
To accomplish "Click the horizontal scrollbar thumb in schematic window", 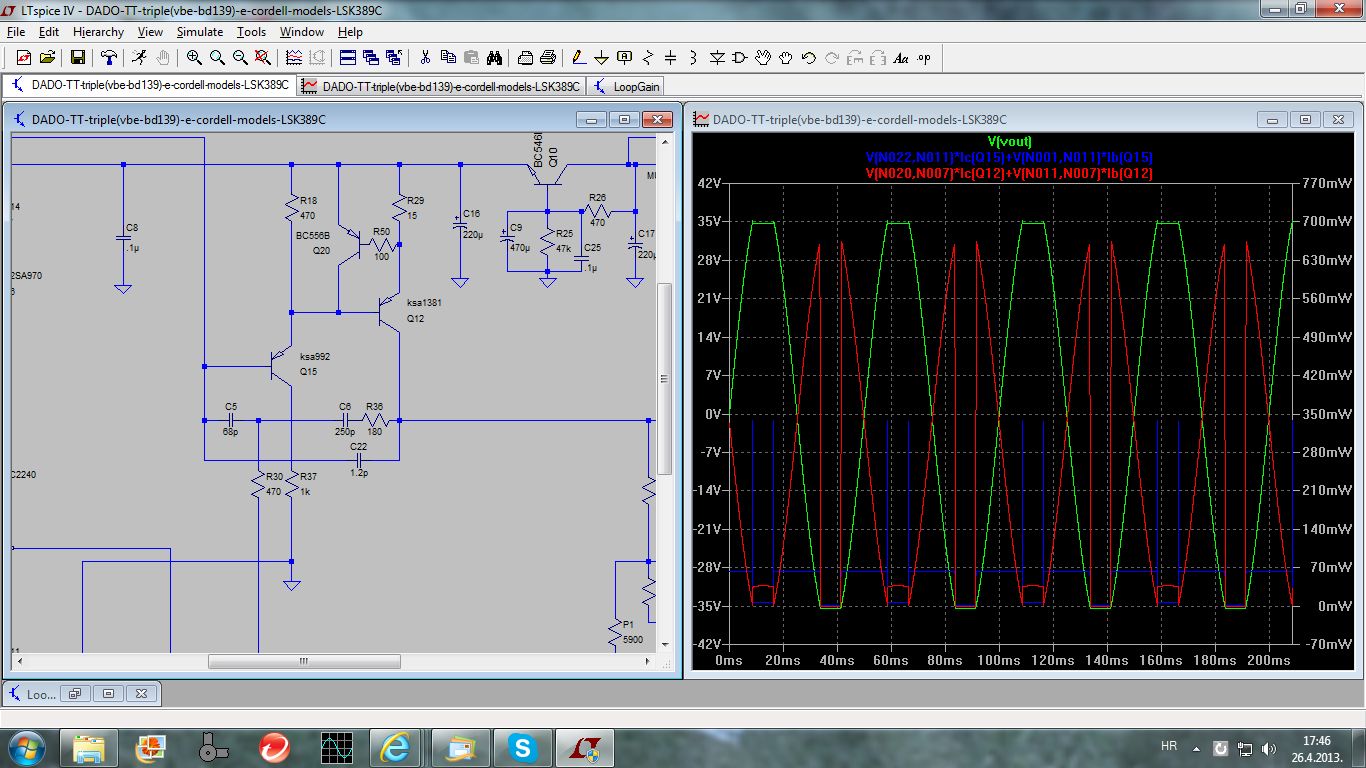I will (x=304, y=662).
